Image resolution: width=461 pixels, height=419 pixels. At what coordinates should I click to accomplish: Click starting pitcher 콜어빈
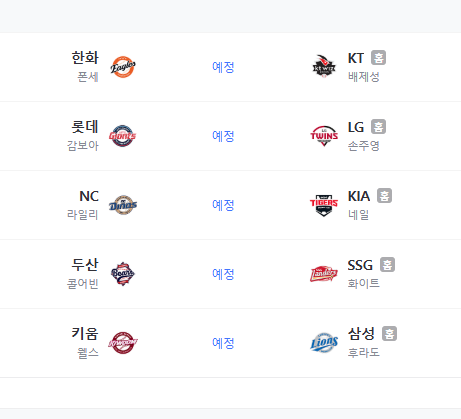[x=83, y=284]
